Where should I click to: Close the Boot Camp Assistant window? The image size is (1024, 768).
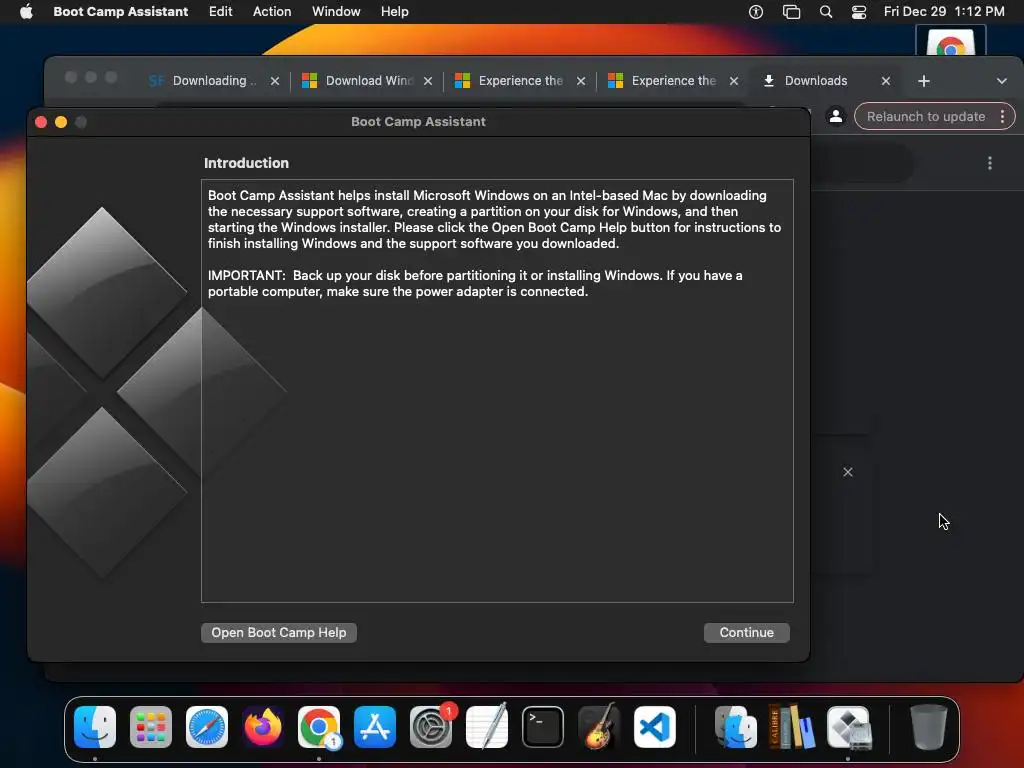[41, 122]
